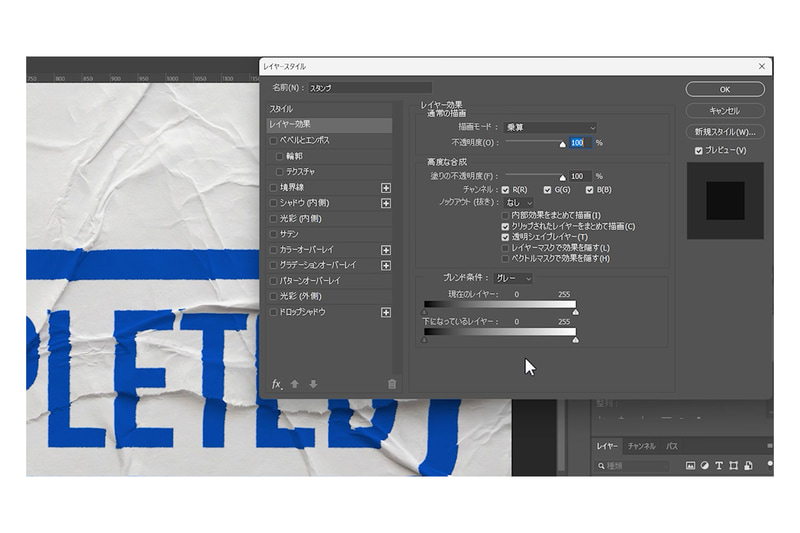Enable ベクトルマスクで効果を隠す checkbox
800x533 pixels.
(x=505, y=259)
